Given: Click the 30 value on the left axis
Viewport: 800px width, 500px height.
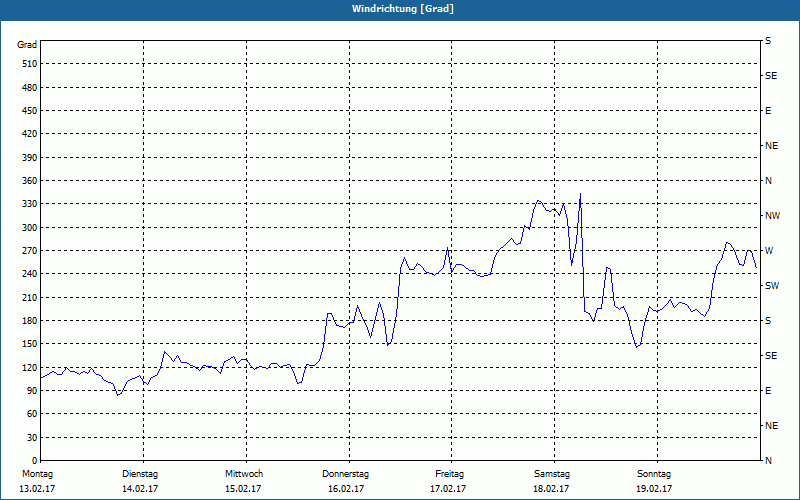Looking at the screenshot, I should [32, 438].
